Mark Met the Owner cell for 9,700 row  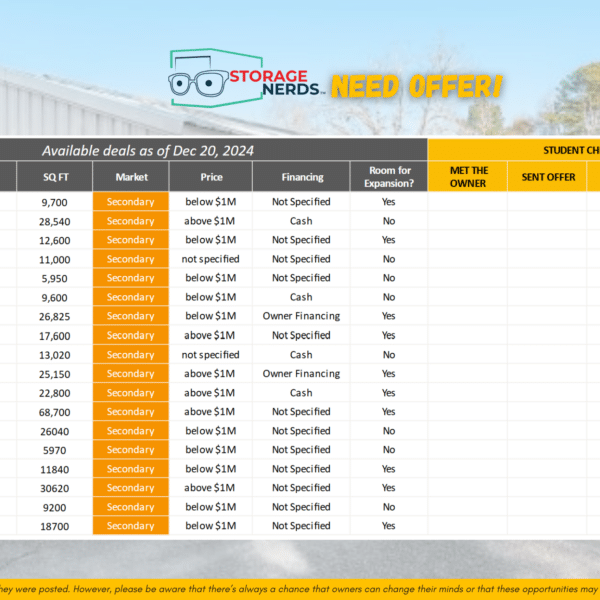pos(468,202)
